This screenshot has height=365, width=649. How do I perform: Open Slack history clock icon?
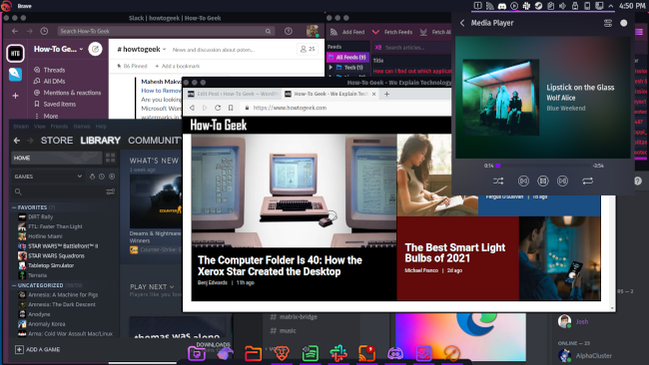click(44, 31)
